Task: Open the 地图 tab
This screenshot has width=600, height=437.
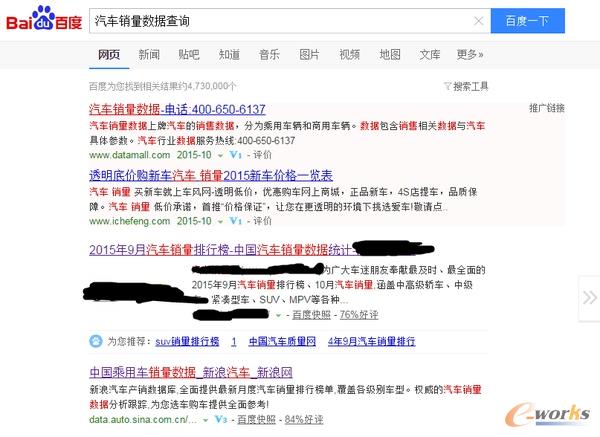Action: 390,55
